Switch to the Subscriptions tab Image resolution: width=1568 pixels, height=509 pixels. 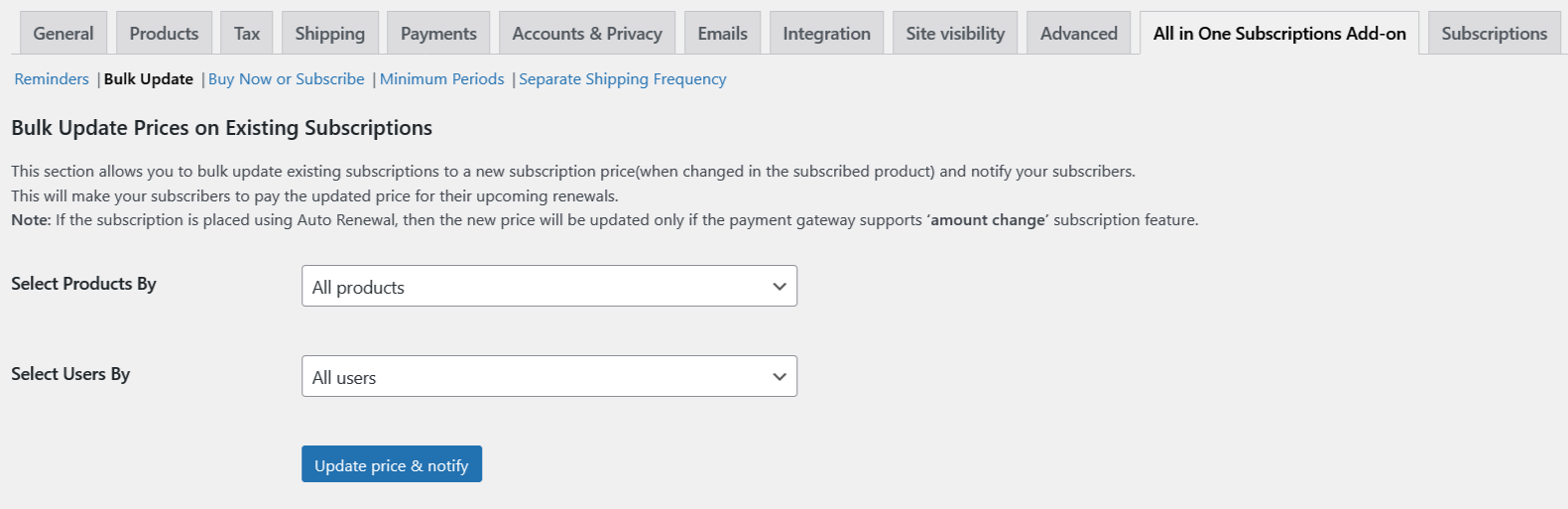pyautogui.click(x=1494, y=34)
